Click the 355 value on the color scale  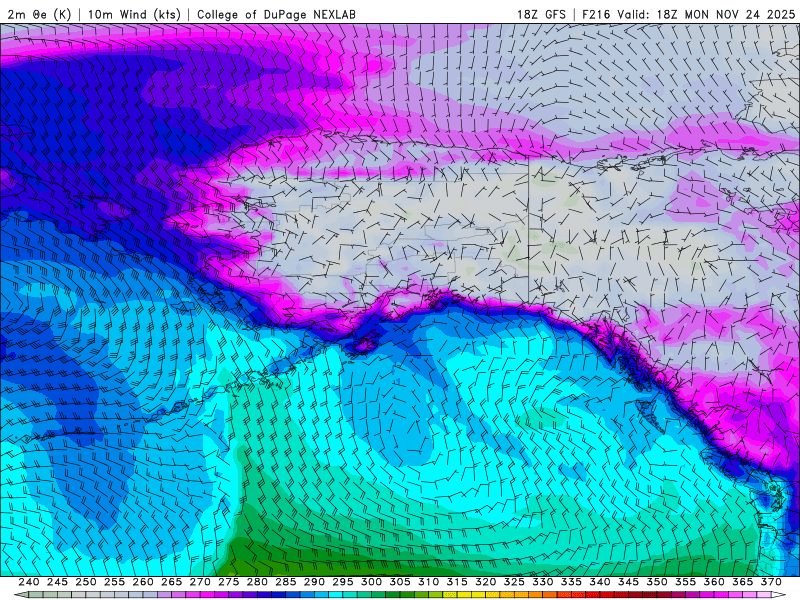pos(686,582)
